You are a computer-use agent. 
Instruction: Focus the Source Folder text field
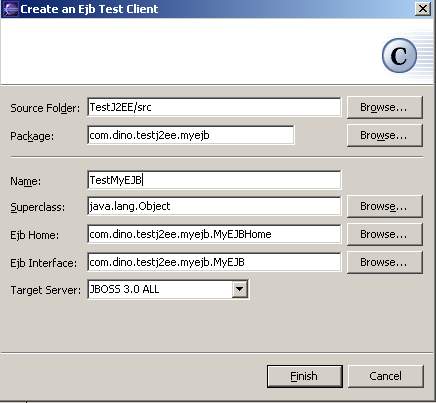214,107
